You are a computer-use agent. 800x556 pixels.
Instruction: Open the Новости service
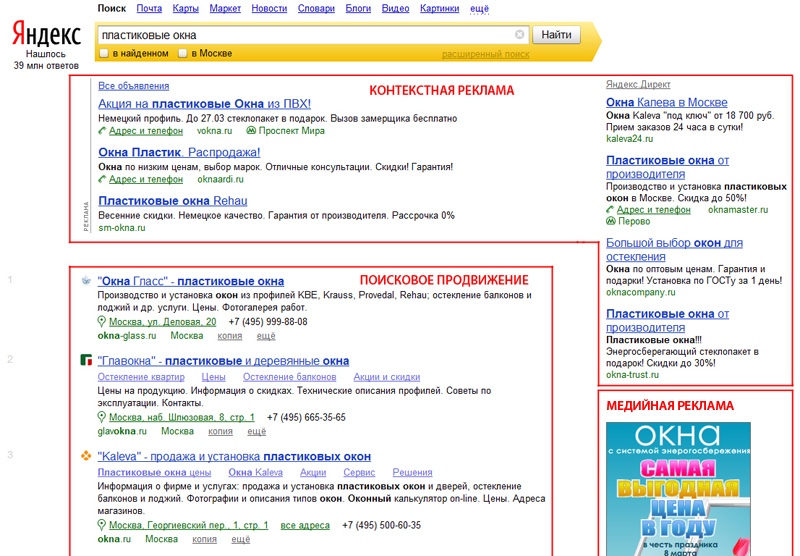pyautogui.click(x=269, y=9)
